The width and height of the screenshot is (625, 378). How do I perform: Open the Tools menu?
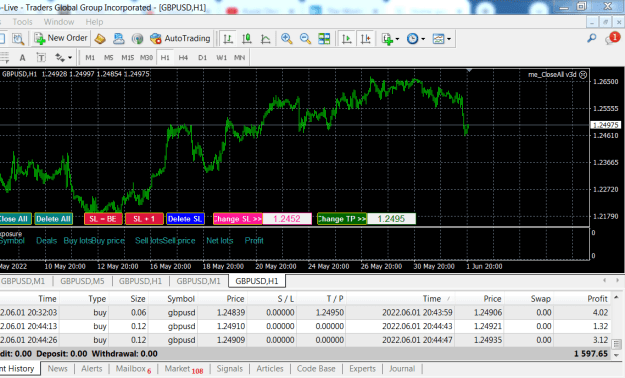point(22,22)
